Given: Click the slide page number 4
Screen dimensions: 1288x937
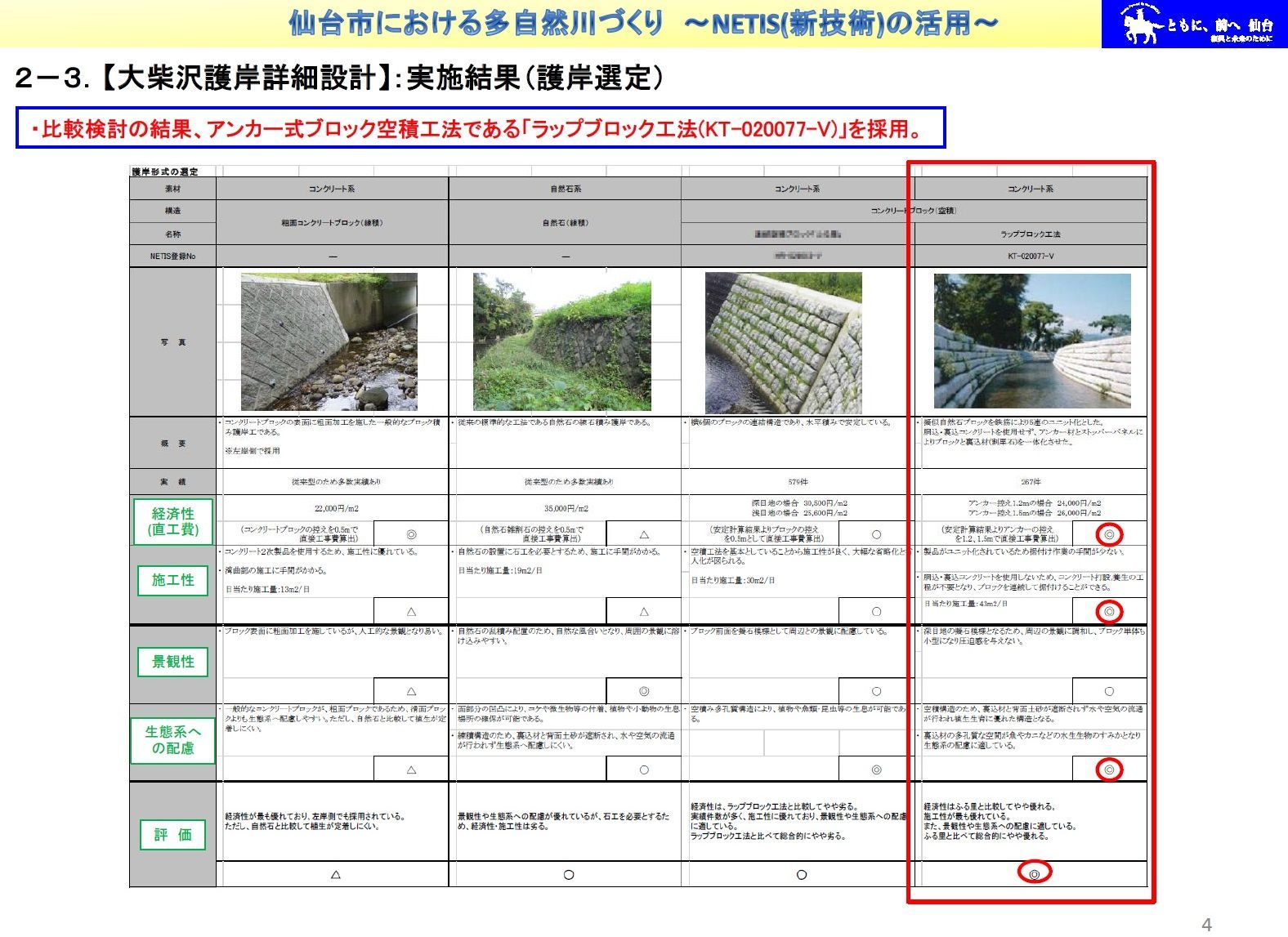Looking at the screenshot, I should click(1206, 925).
